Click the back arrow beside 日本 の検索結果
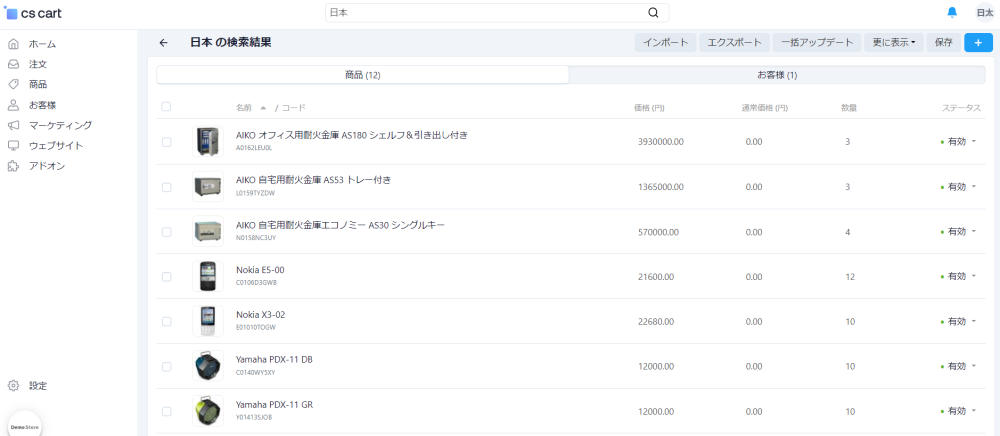The width and height of the screenshot is (1000, 436). tap(163, 43)
